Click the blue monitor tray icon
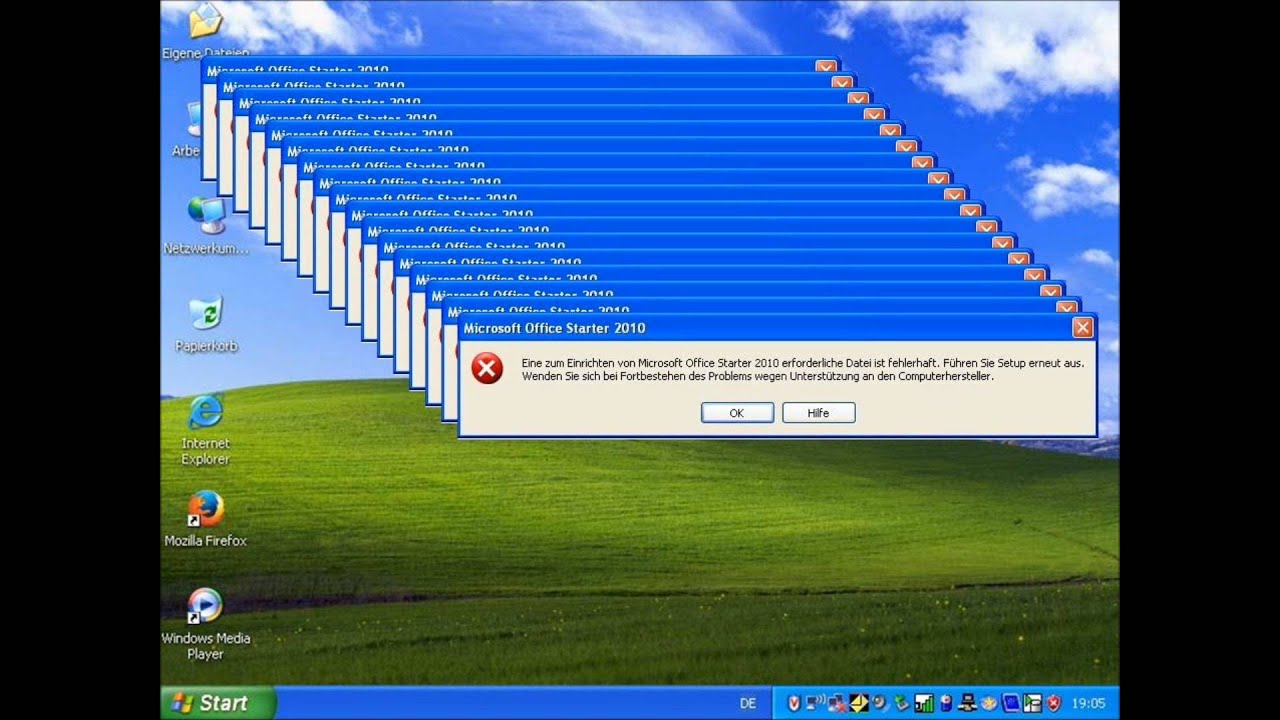1280x720 pixels. pos(1011,703)
